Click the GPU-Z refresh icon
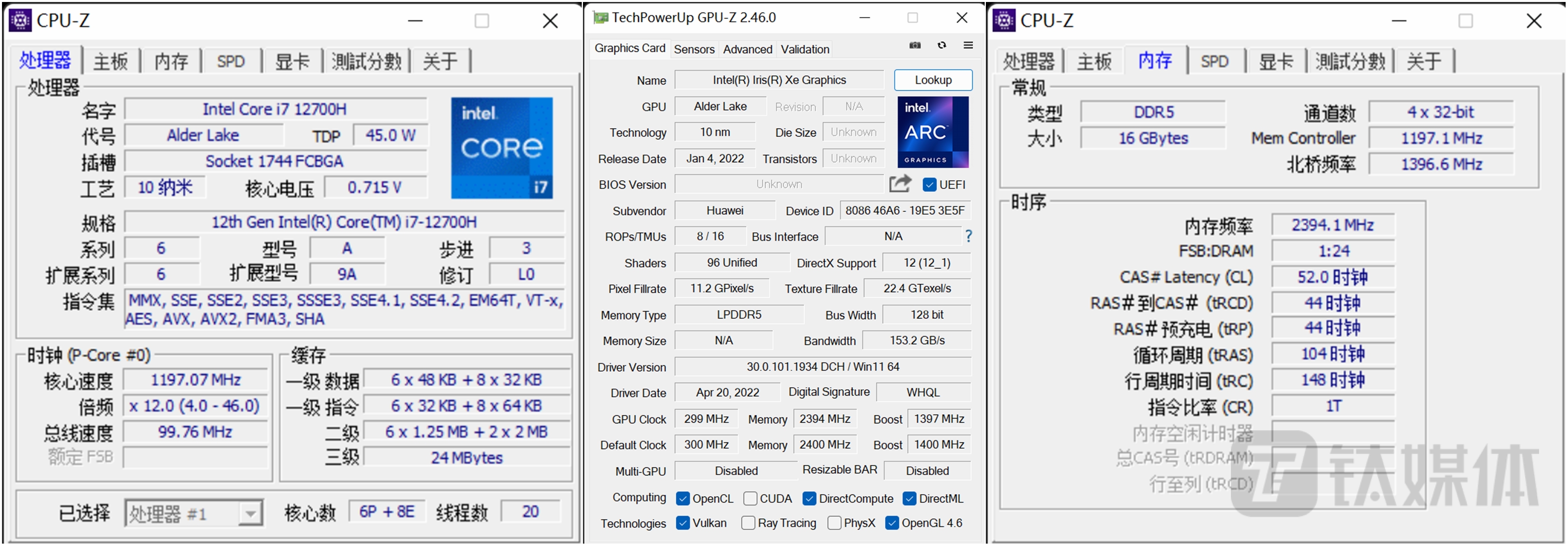Viewport: 1568px width, 546px height. 942,46
